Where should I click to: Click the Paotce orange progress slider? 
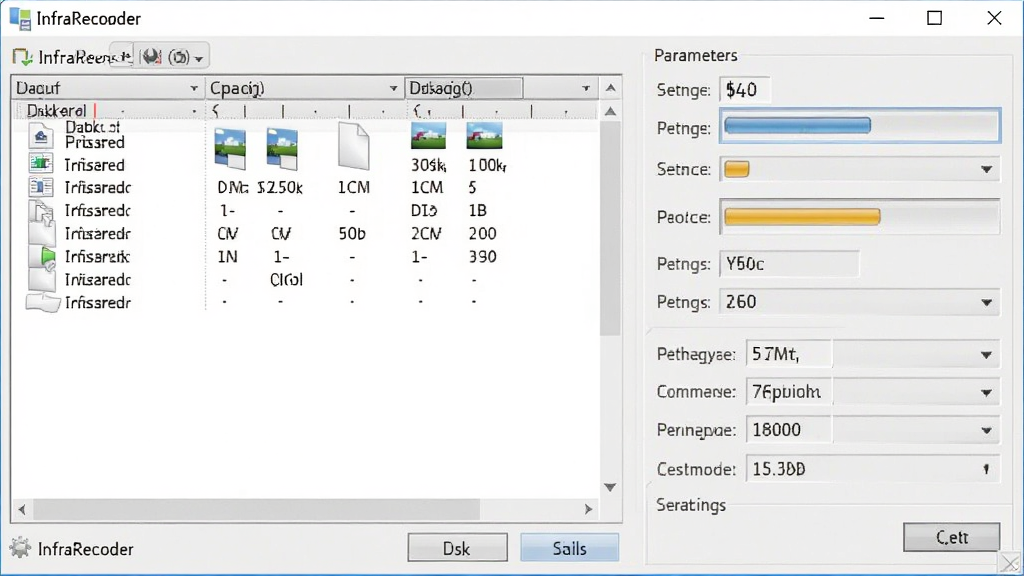pos(859,217)
